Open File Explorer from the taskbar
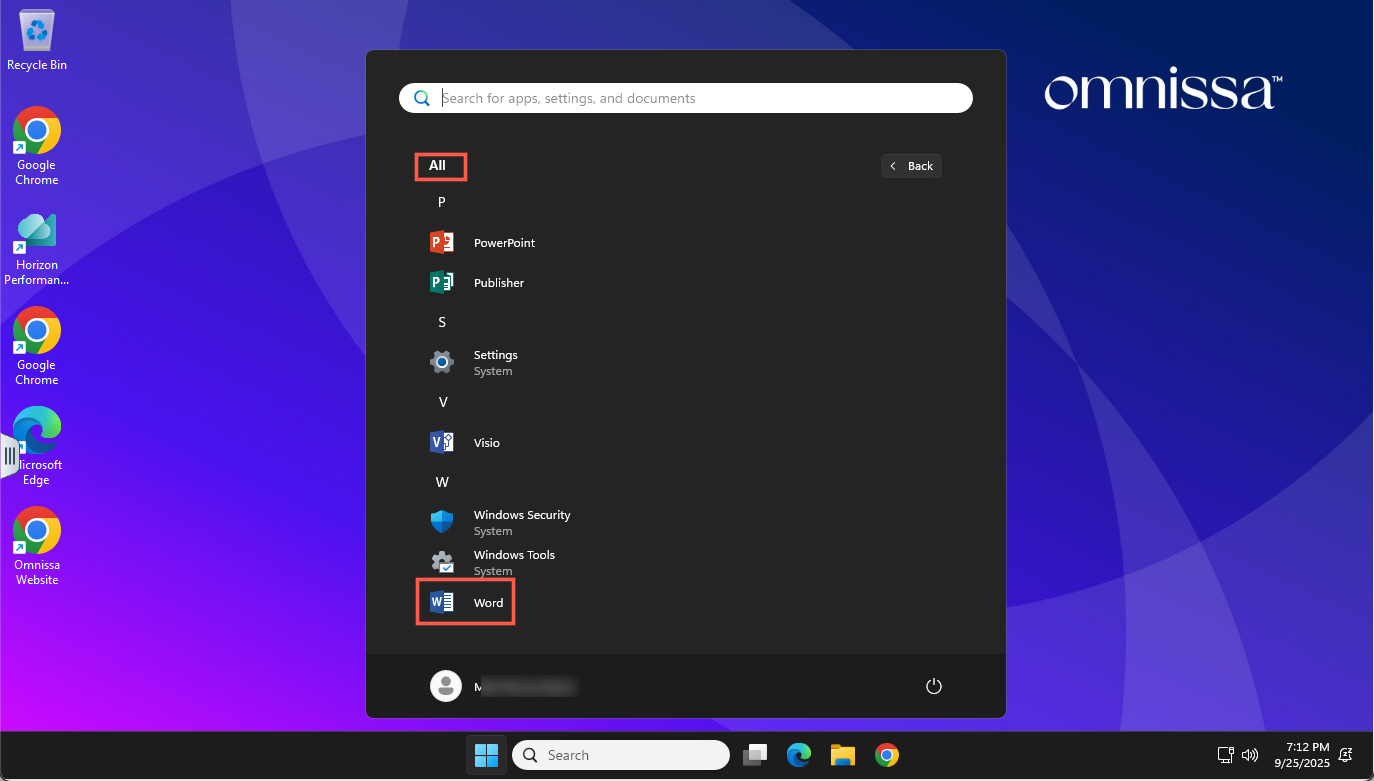1374x781 pixels. pos(842,755)
